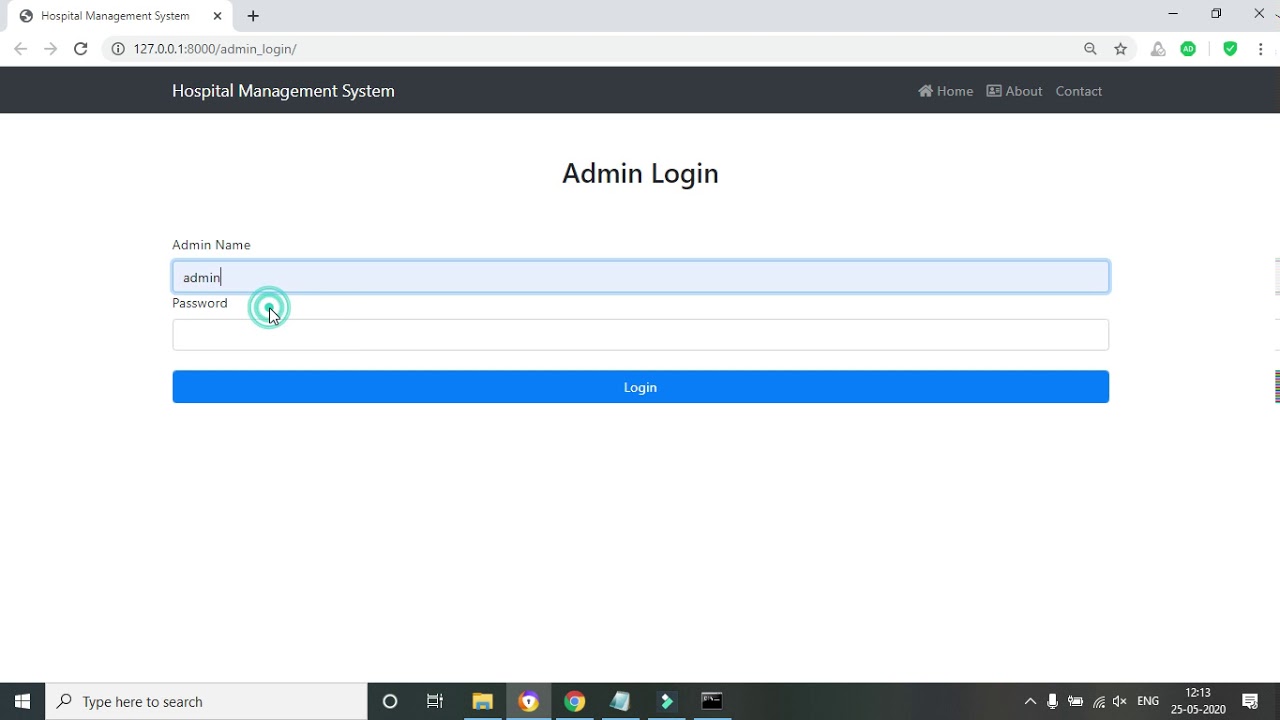1280x720 pixels.
Task: Check the battery tray icon
Action: point(1076,701)
